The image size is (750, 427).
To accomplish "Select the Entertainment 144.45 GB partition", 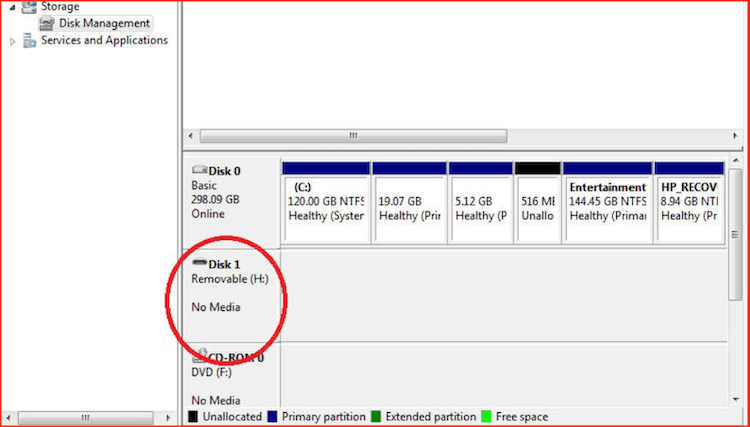I will pos(607,203).
